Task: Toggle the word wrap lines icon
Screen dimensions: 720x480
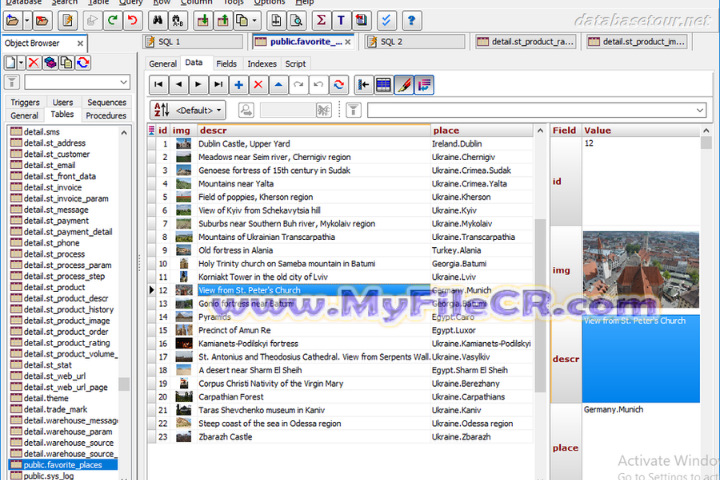Action: click(x=424, y=85)
